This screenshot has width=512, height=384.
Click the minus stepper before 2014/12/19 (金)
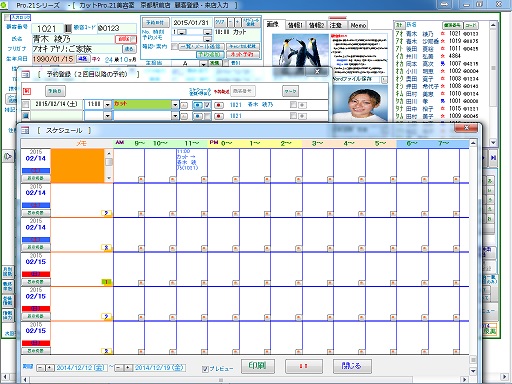coord(119,368)
